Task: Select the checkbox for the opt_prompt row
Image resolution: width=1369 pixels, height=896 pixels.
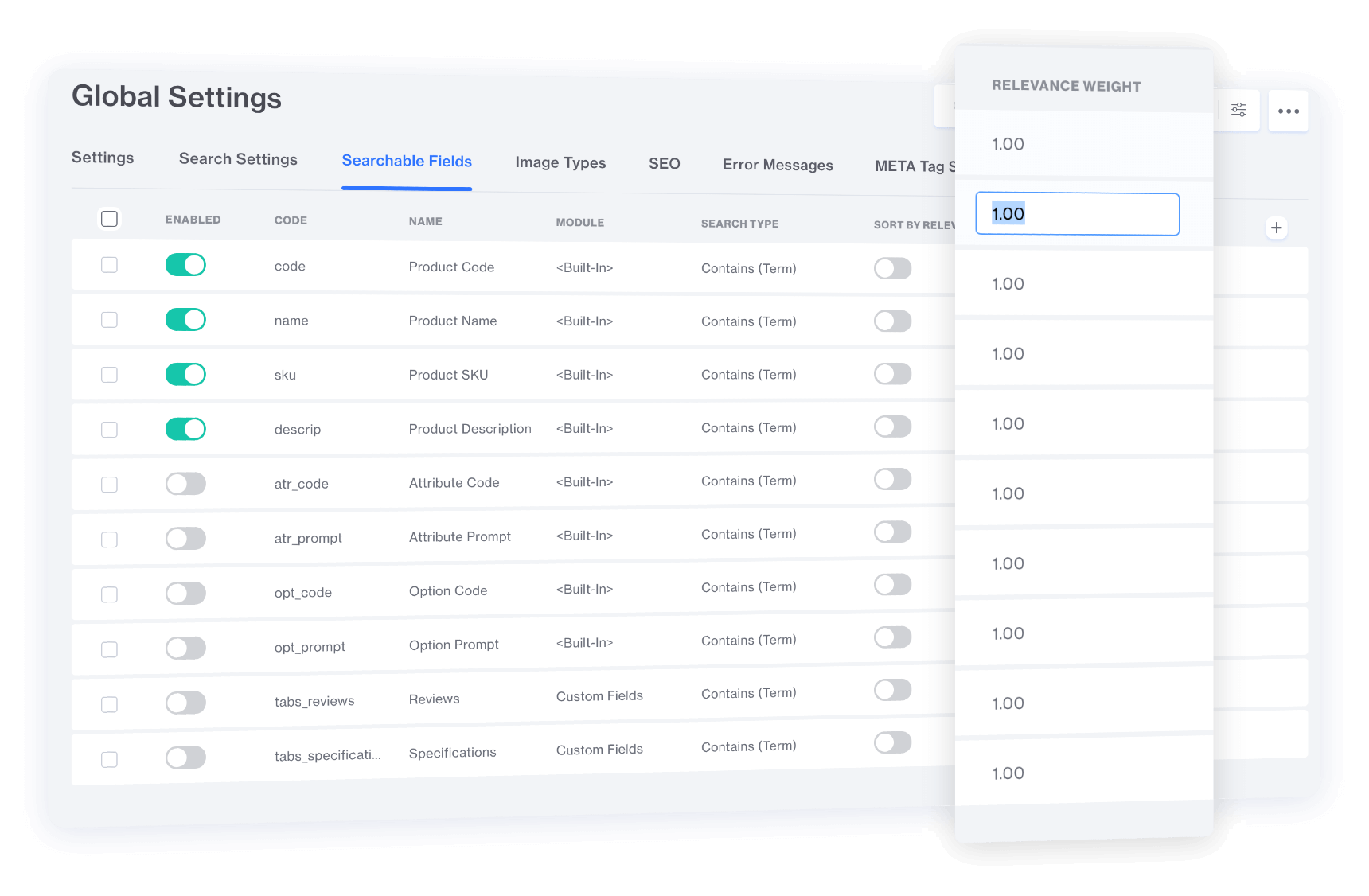Action: click(110, 649)
